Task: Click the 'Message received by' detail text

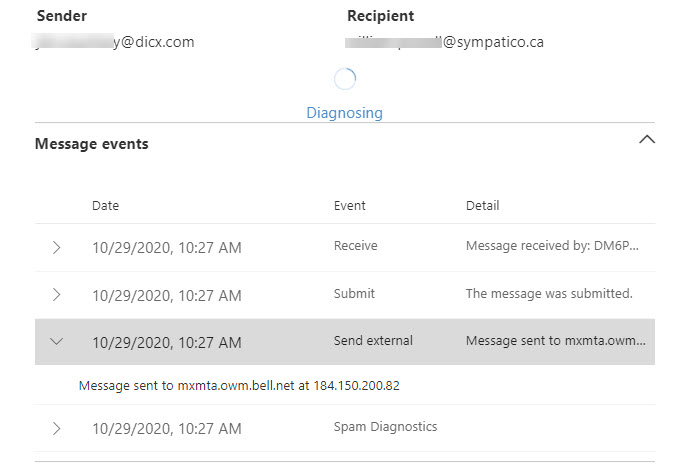Action: (551, 246)
